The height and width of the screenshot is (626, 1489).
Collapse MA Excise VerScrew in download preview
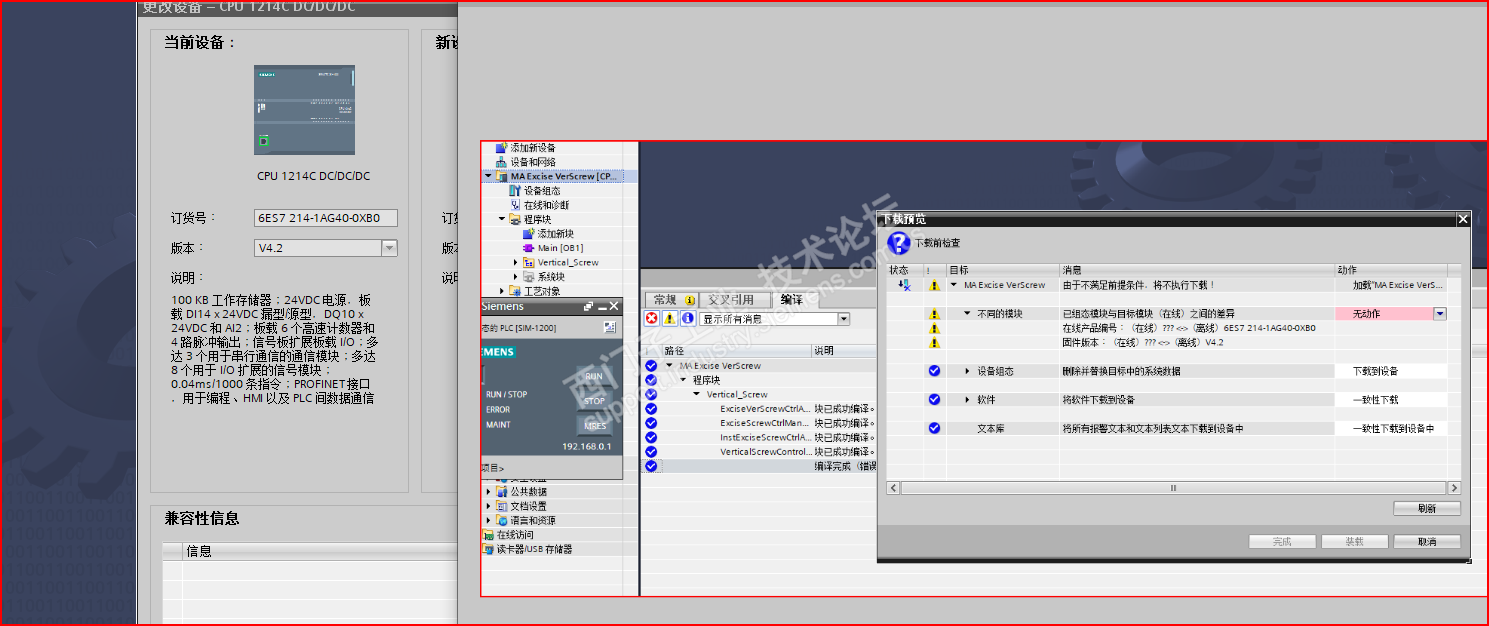[x=953, y=285]
